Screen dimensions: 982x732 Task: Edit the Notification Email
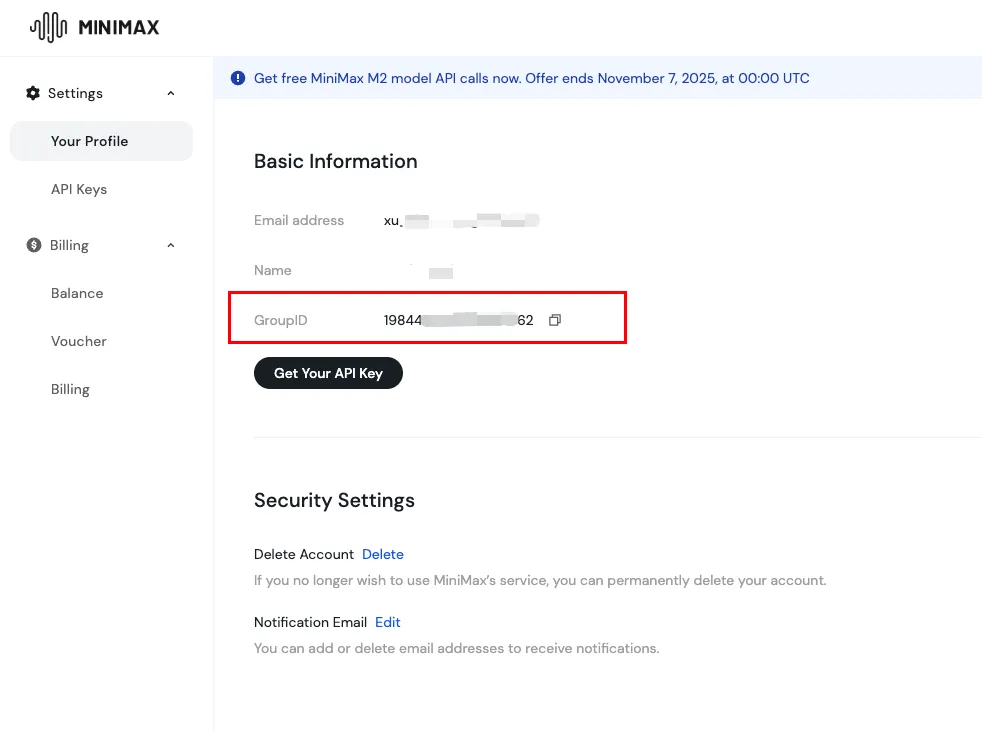pyautogui.click(x=388, y=622)
